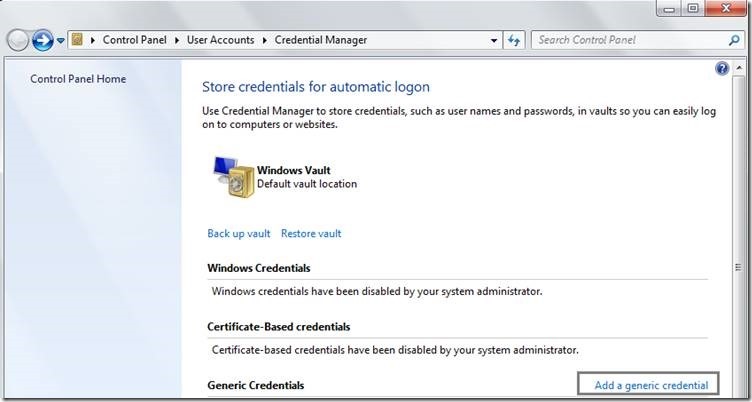Go to Control Panel Home

point(78,79)
